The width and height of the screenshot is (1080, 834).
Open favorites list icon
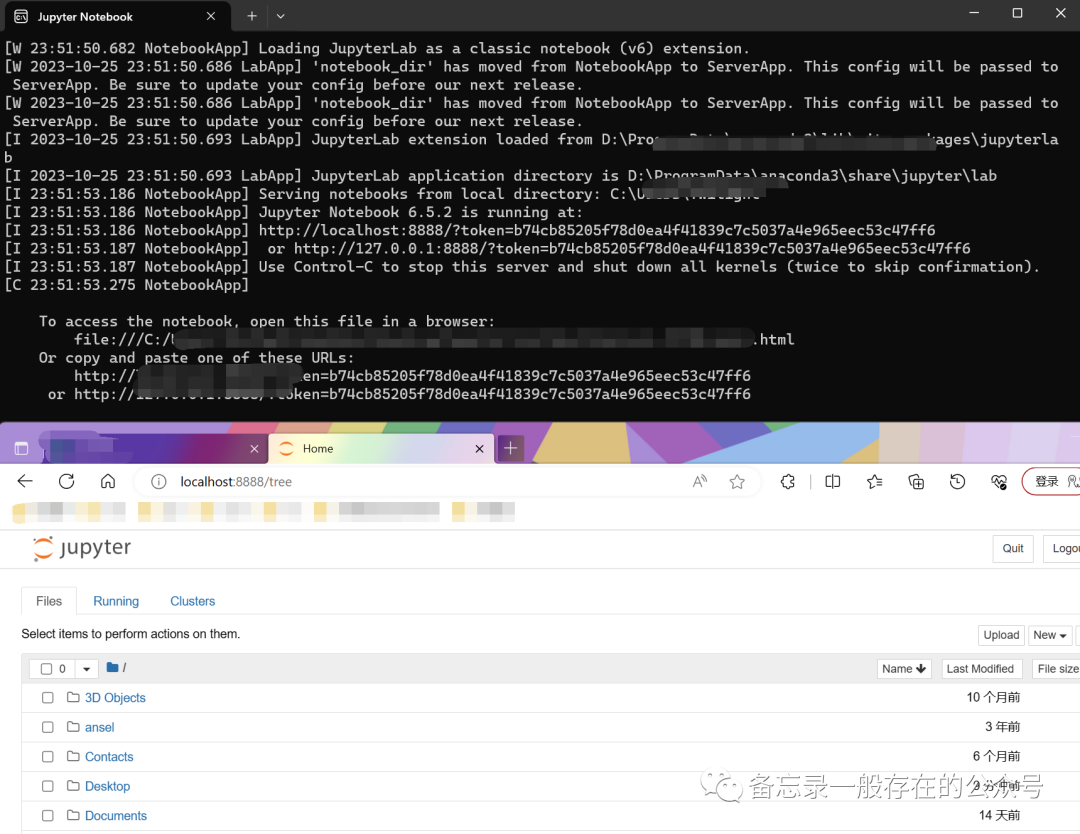[x=875, y=481]
